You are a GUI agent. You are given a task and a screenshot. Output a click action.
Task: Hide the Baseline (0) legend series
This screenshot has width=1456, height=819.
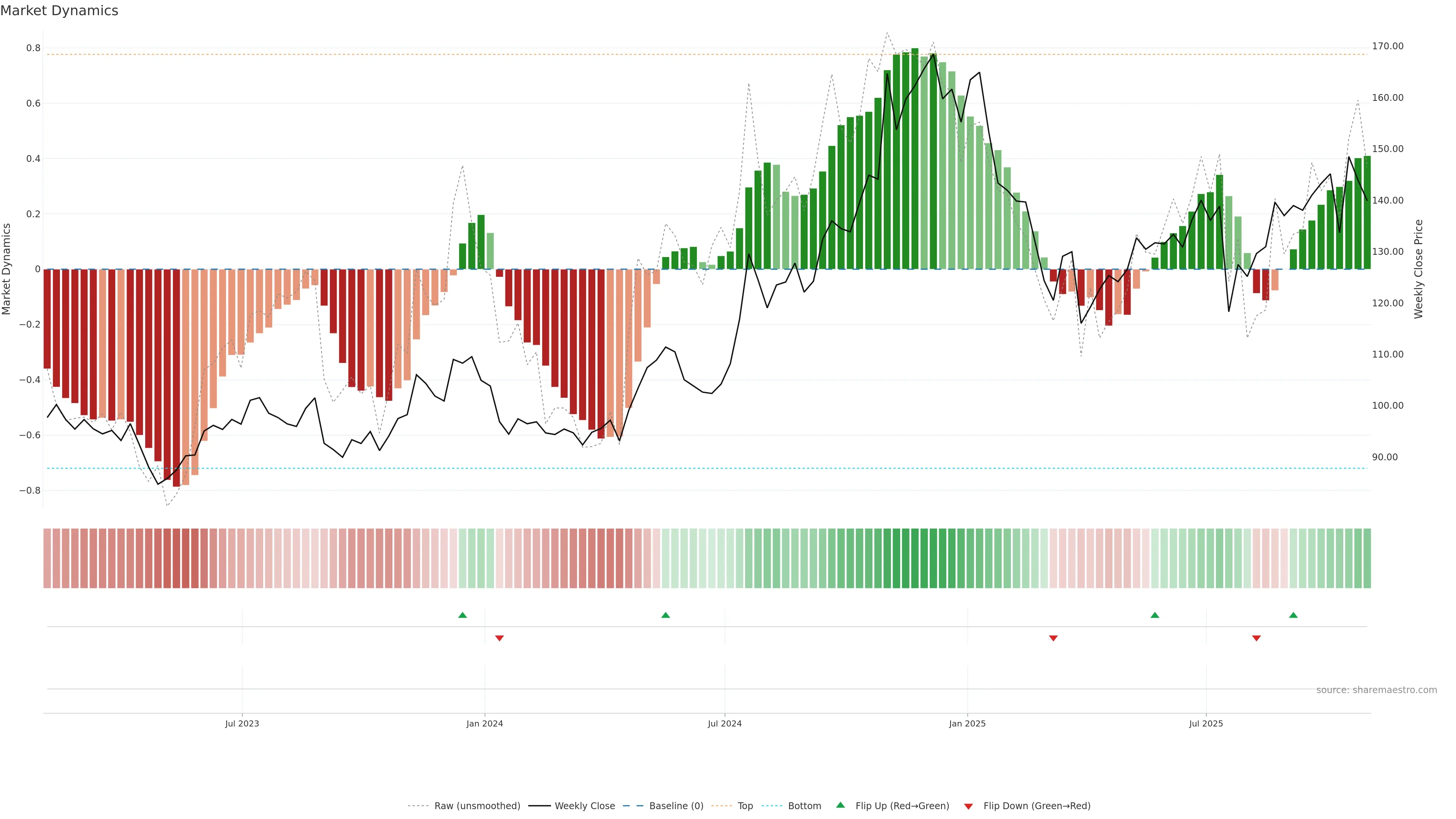(676, 806)
